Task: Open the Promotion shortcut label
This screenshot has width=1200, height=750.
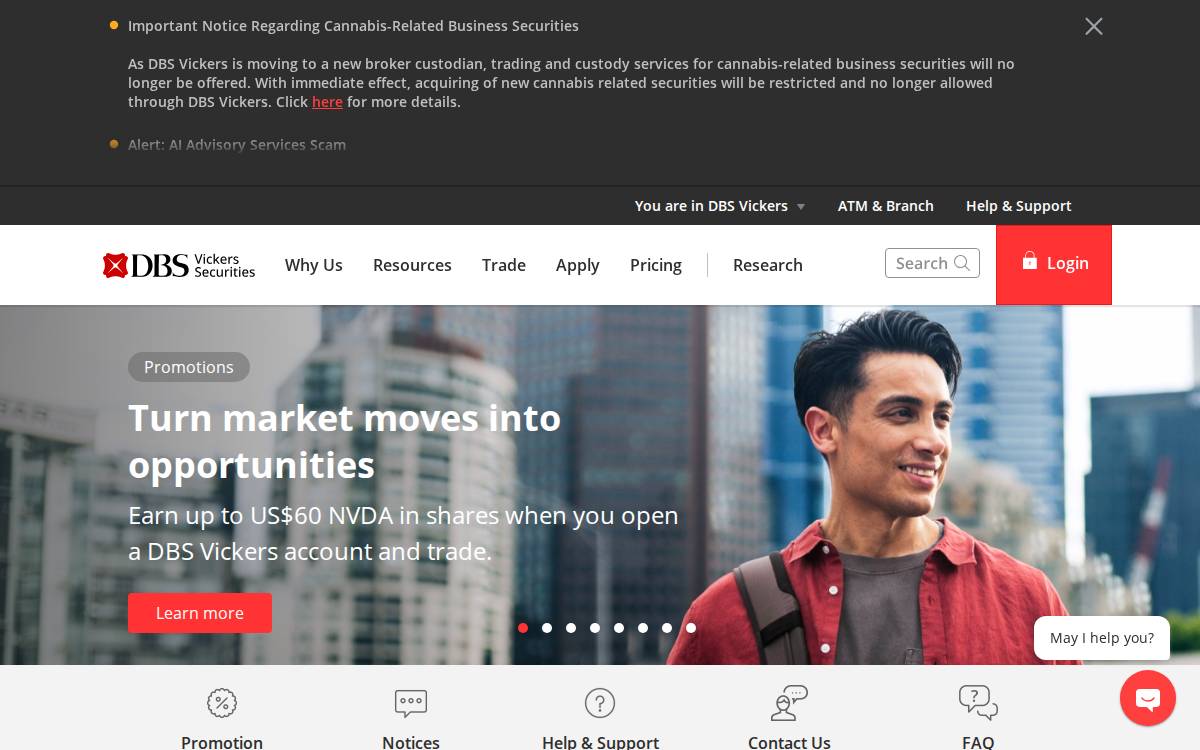Action: tap(222, 742)
